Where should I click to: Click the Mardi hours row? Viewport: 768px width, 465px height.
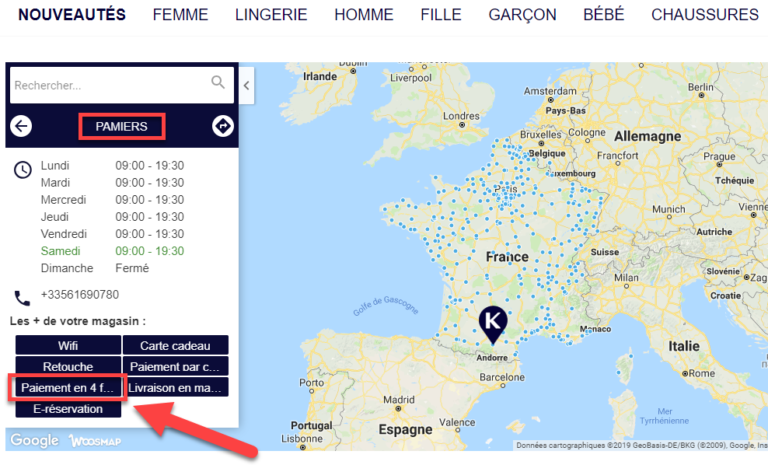pos(112,183)
